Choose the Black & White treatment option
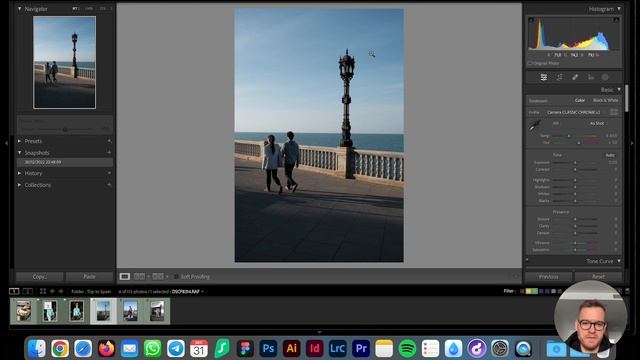Viewport: 640px width, 360px height. 606,100
